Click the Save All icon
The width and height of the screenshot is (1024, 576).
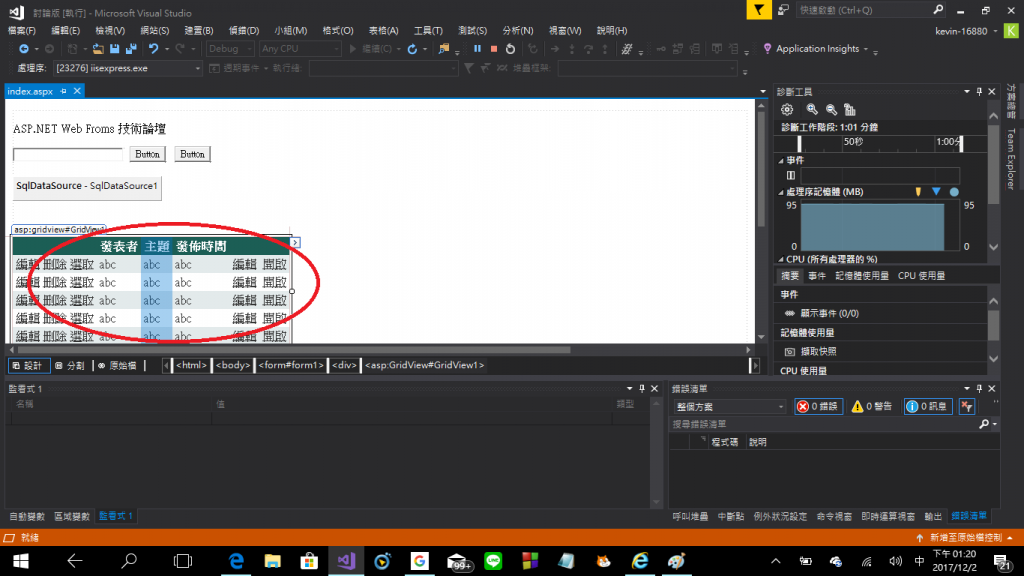[131, 49]
